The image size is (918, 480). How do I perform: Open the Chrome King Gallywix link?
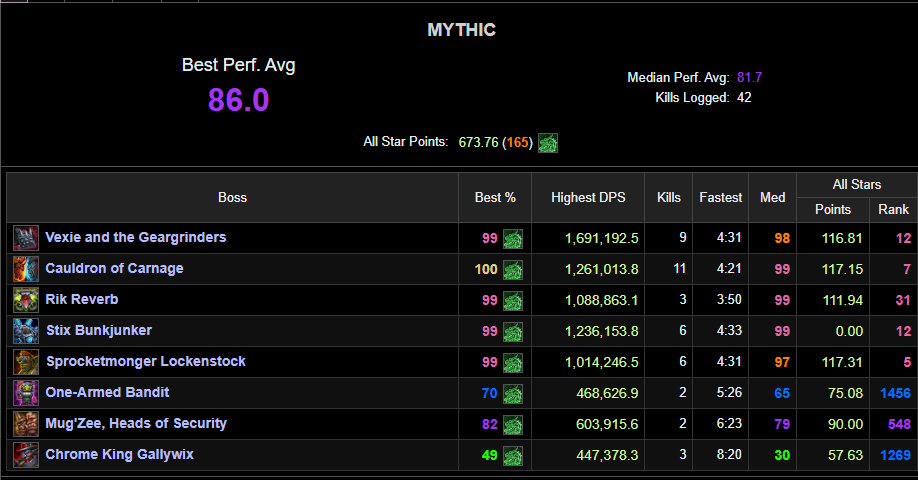[x=119, y=454]
